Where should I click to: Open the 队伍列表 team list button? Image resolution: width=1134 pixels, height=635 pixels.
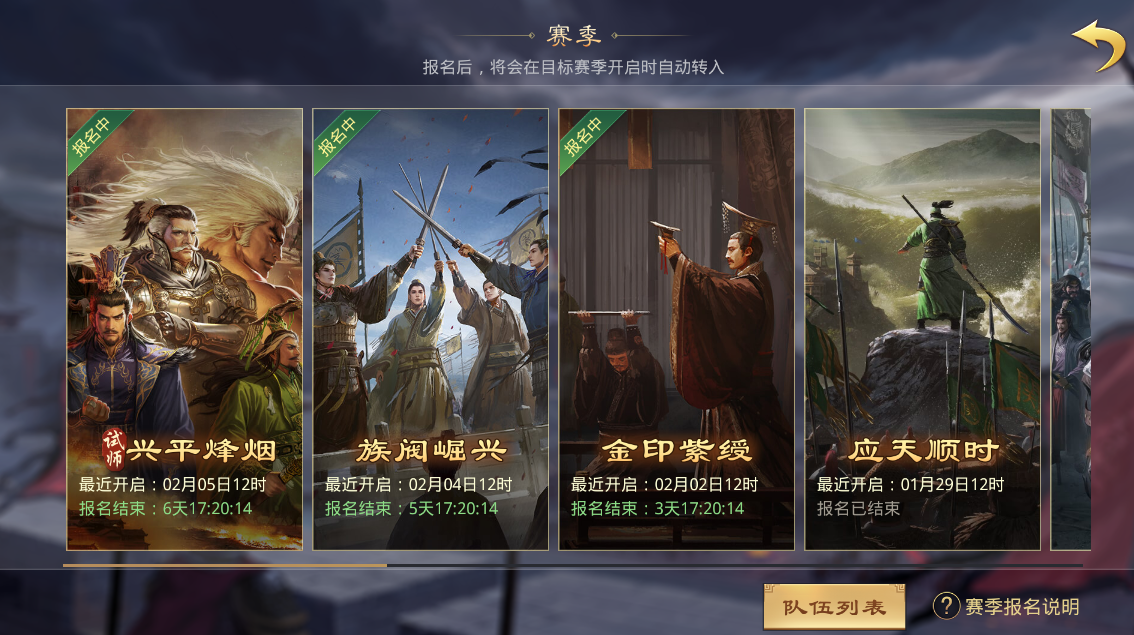pyautogui.click(x=835, y=607)
